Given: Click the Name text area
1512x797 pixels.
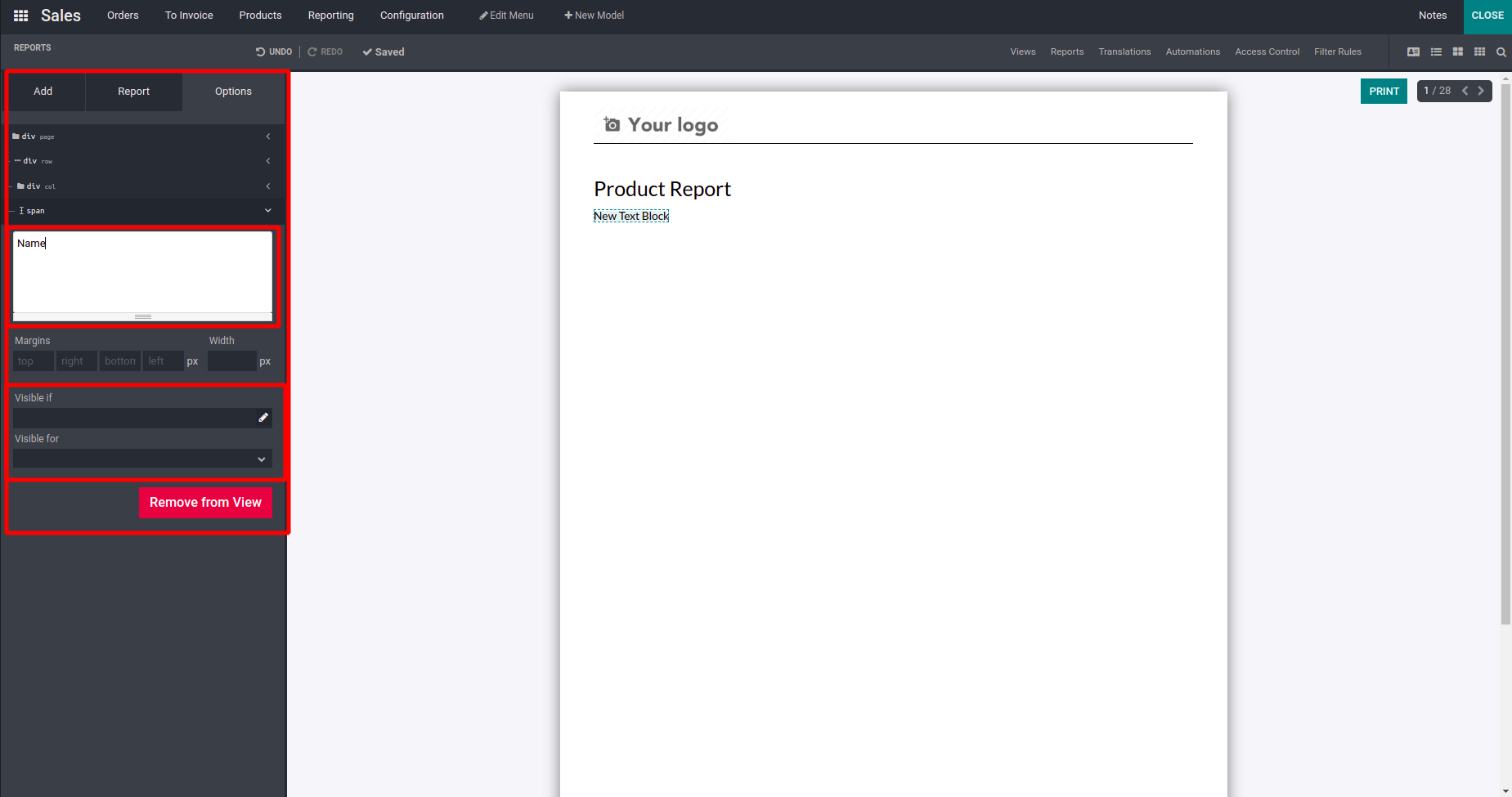Looking at the screenshot, I should [142, 272].
